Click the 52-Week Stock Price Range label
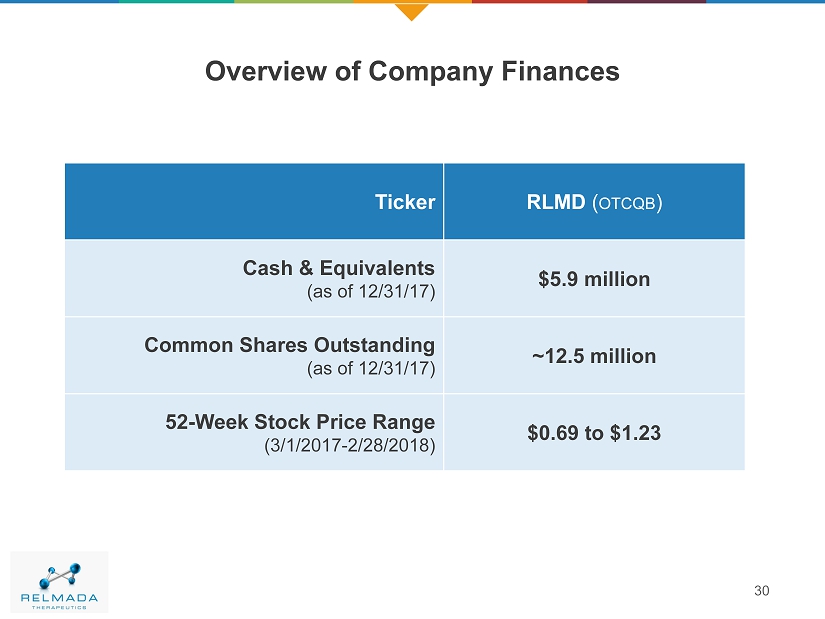This screenshot has width=825, height=619. tap(299, 422)
